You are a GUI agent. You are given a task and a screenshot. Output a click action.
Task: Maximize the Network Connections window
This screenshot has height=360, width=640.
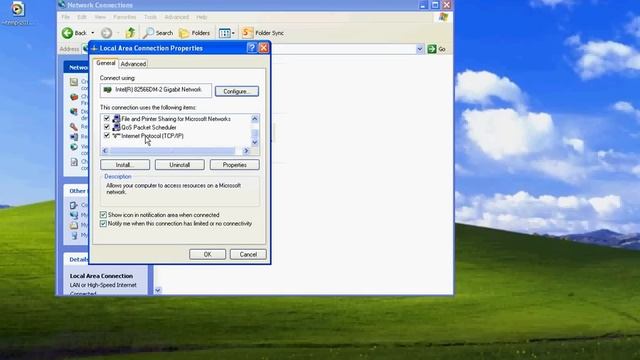[435, 4]
